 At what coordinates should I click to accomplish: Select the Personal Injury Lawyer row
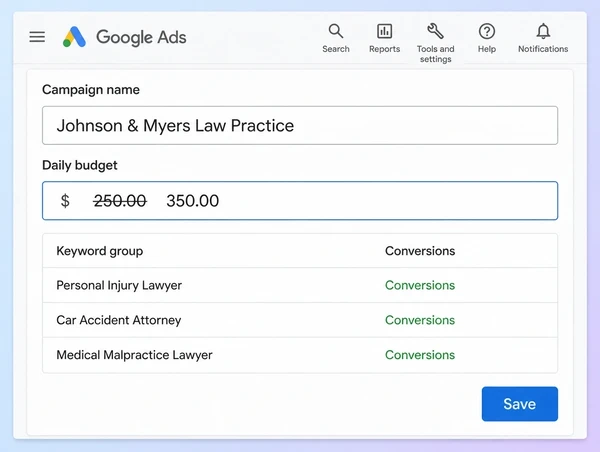tap(300, 285)
